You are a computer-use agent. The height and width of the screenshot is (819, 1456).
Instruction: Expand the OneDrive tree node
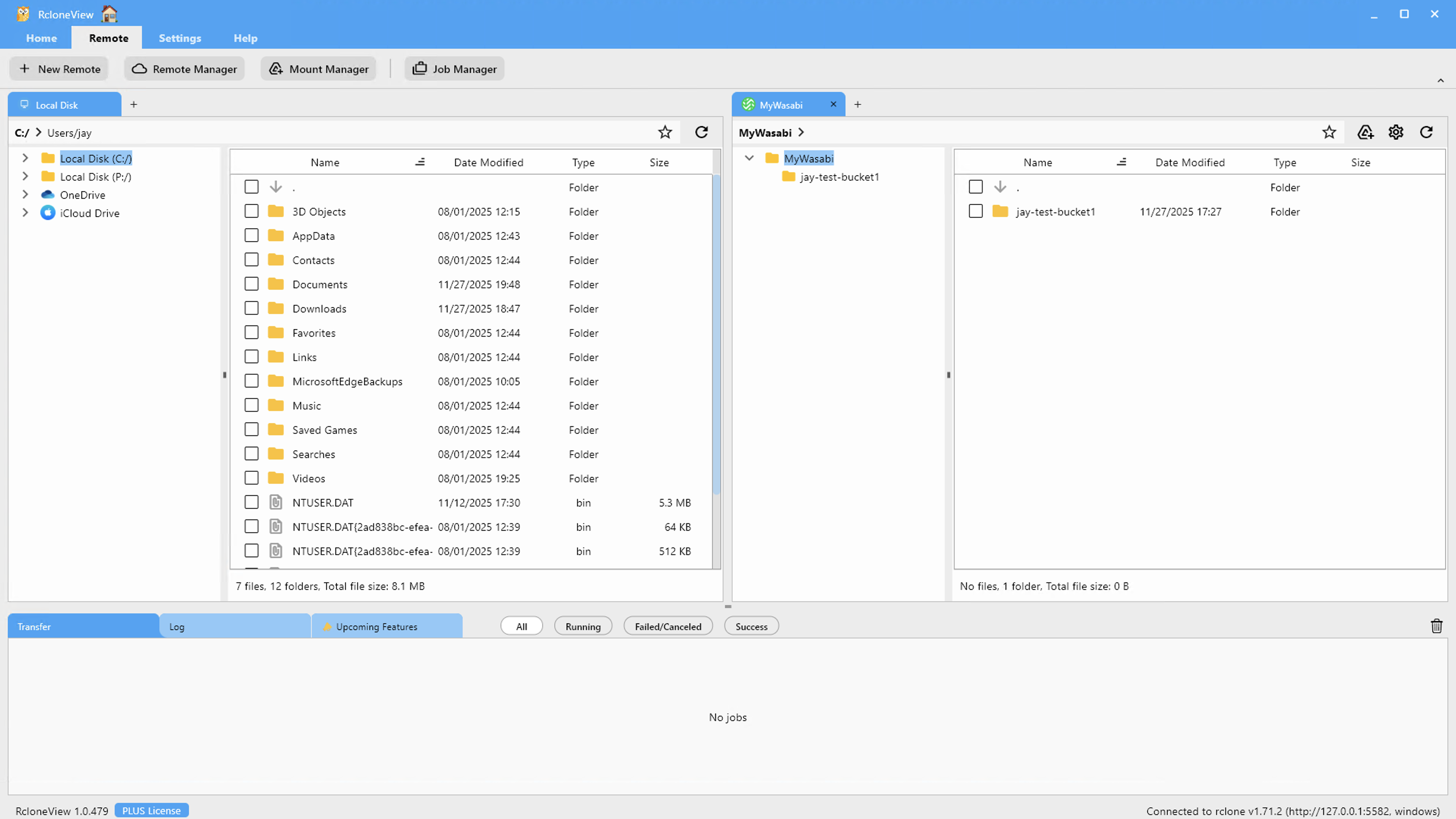tap(25, 195)
